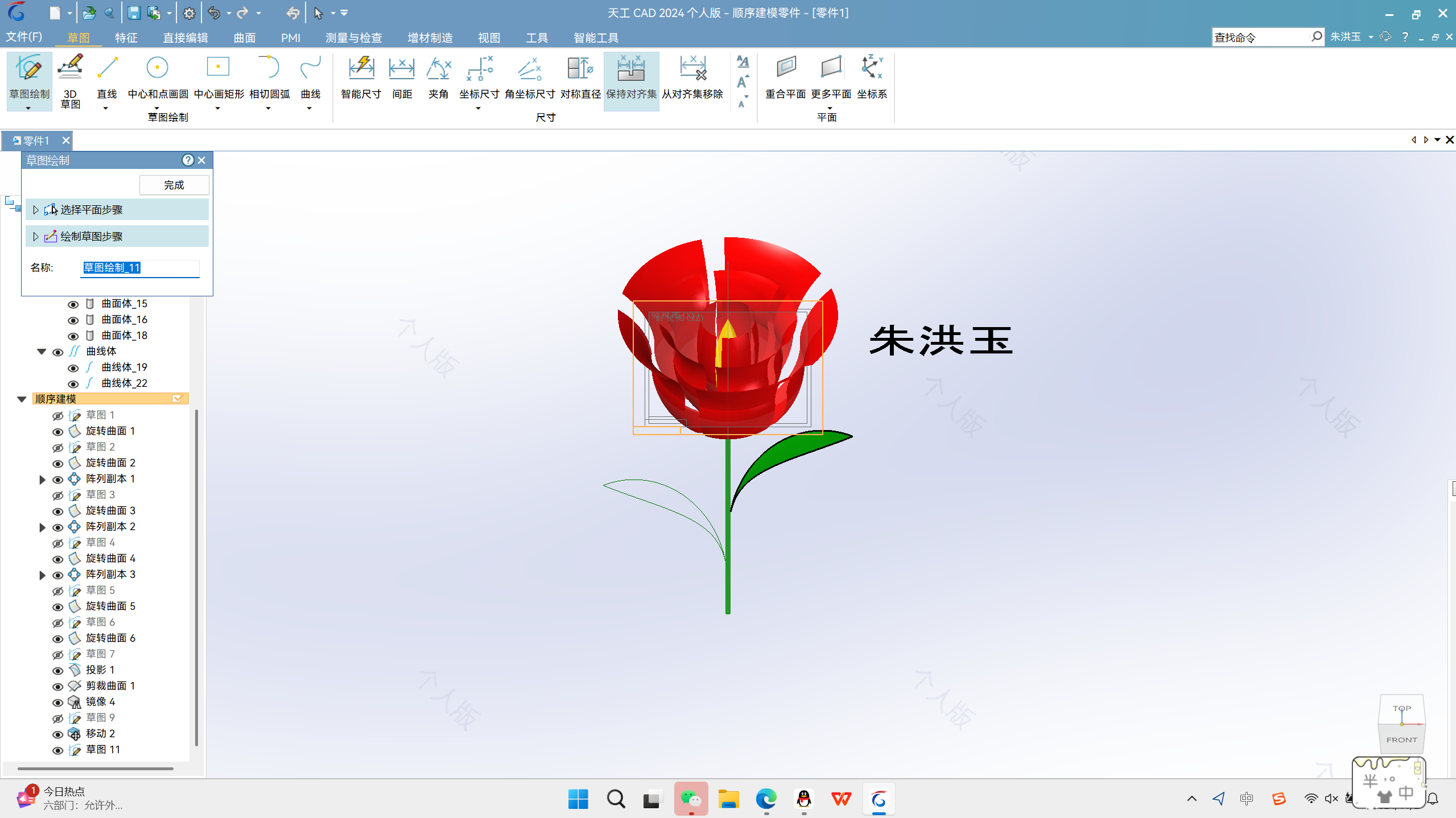Viewport: 1456px width, 818px height.
Task: Click the 从对齐集移除 tool
Action: 692,77
